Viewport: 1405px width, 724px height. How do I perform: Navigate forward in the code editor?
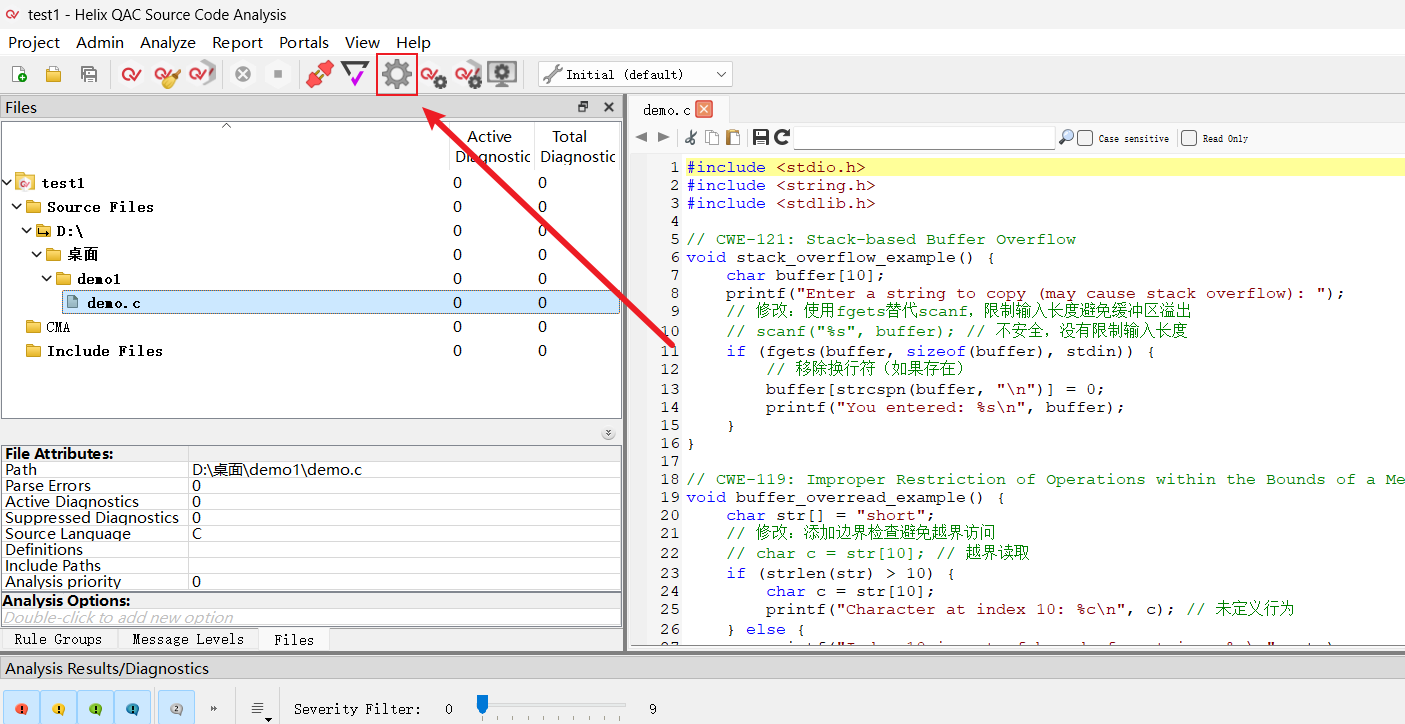coord(663,137)
